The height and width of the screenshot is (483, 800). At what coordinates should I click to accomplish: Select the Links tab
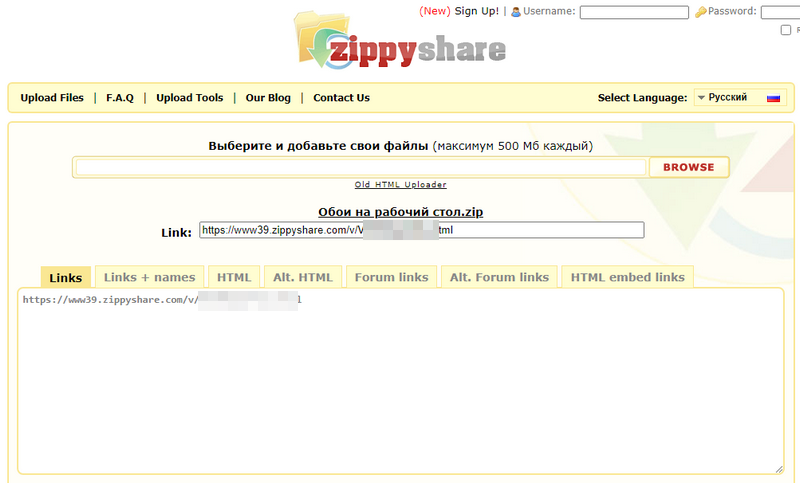click(x=66, y=277)
